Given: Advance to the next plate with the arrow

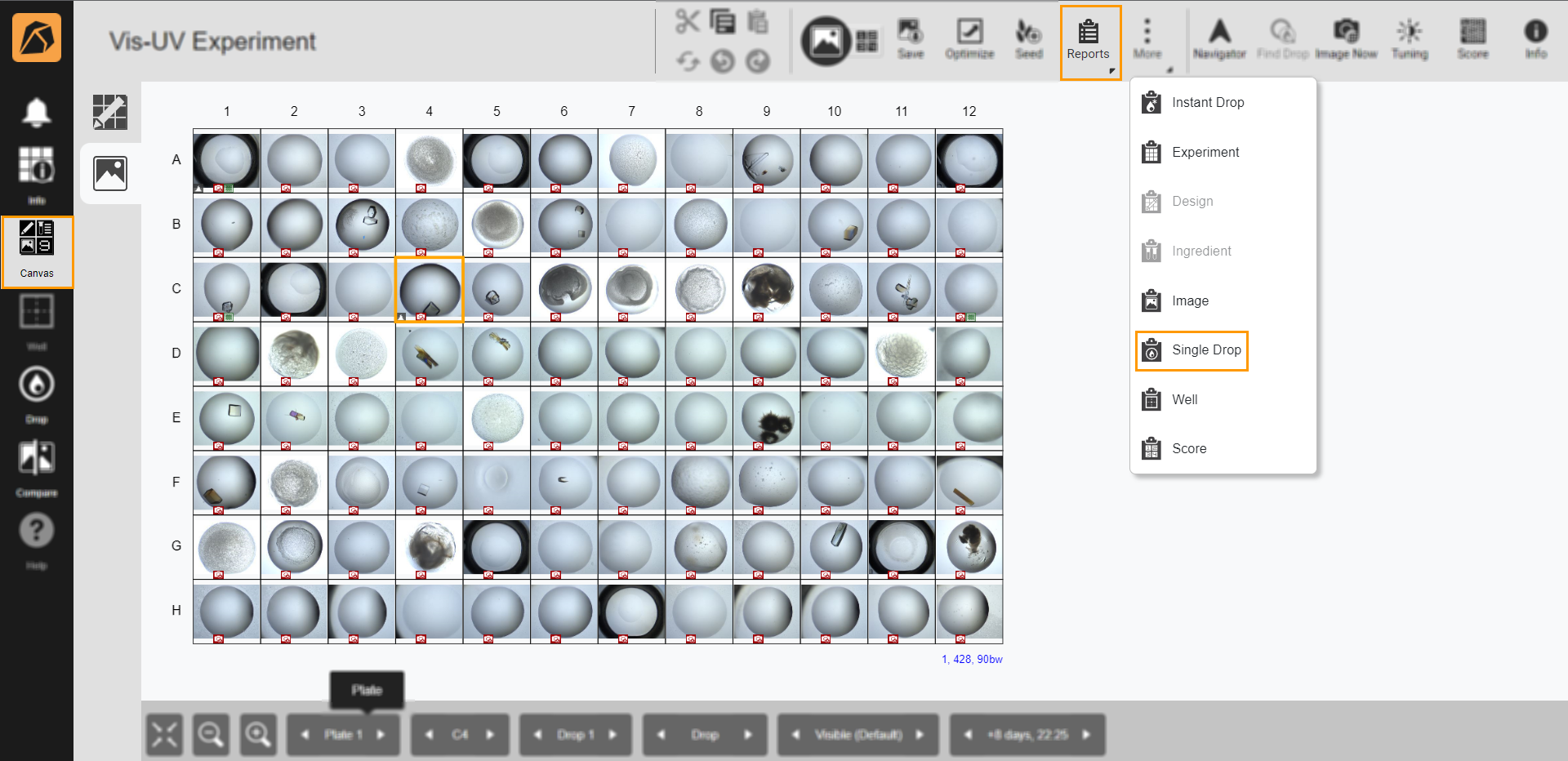Looking at the screenshot, I should point(382,734).
